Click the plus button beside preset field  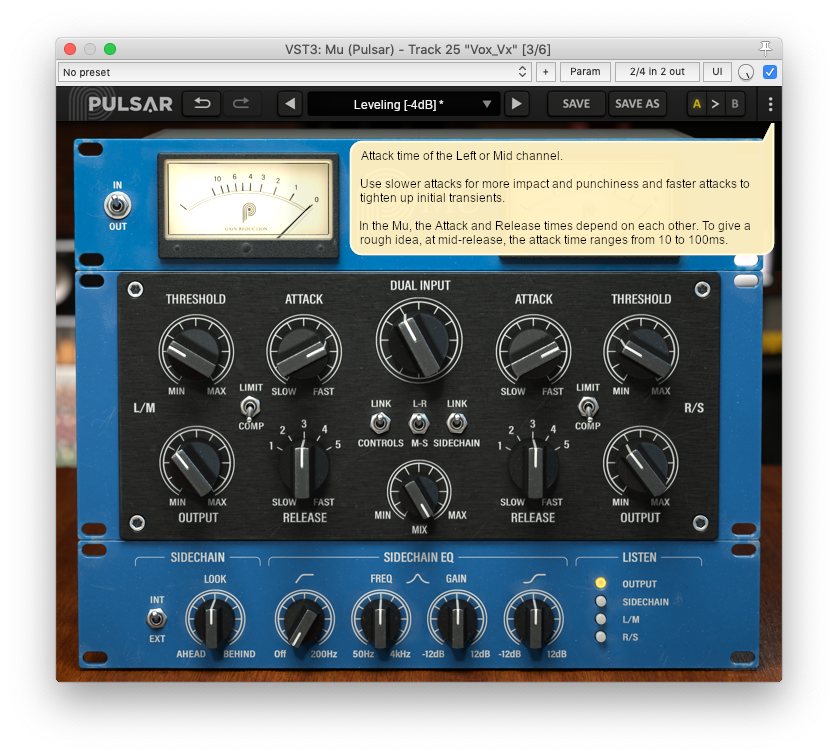545,72
